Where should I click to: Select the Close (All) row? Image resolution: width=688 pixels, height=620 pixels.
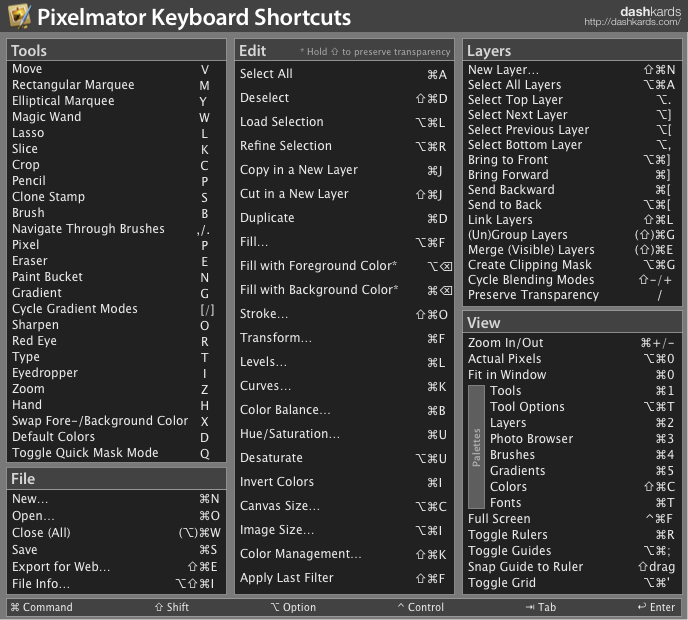click(x=116, y=533)
